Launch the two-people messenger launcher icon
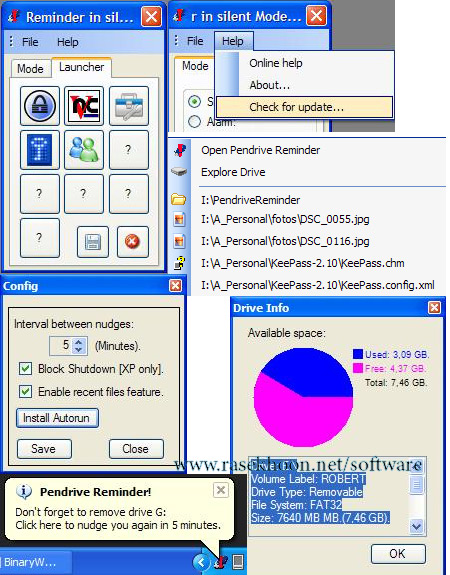Screen dimensions: 450x575 pos(84,150)
